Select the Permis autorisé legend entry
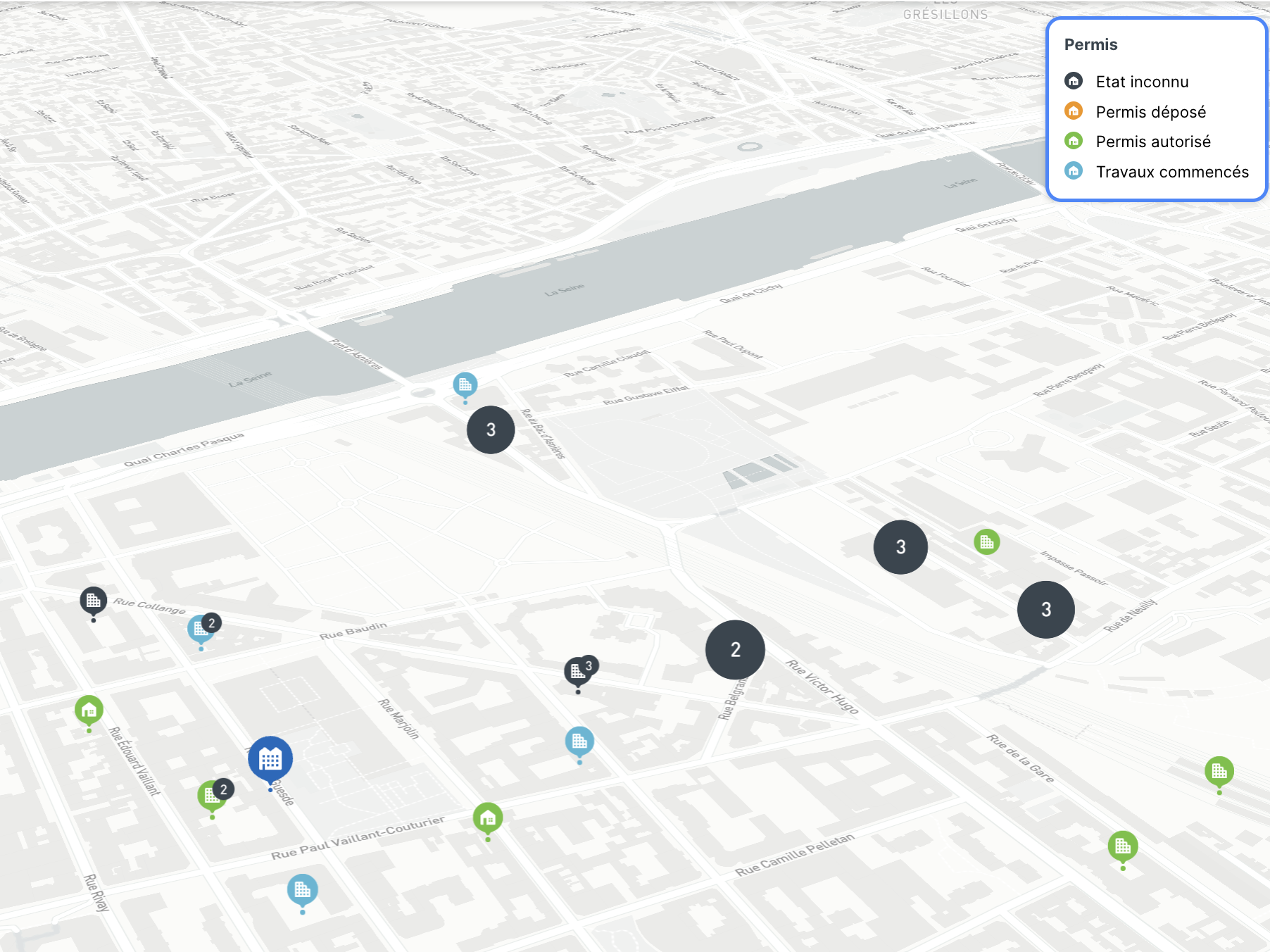The image size is (1270, 952). (1138, 142)
